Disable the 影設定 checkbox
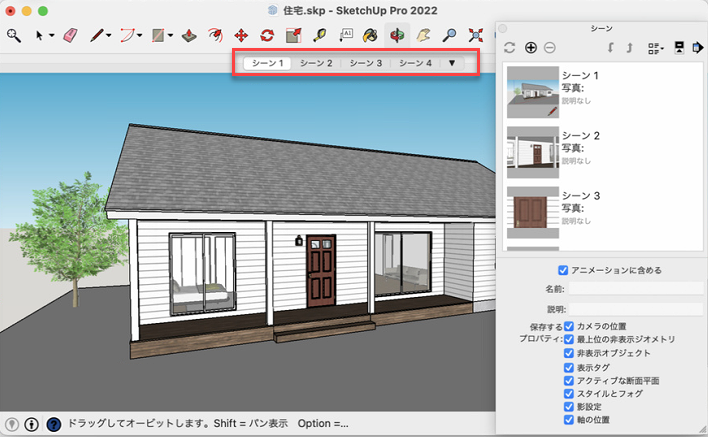 569,407
